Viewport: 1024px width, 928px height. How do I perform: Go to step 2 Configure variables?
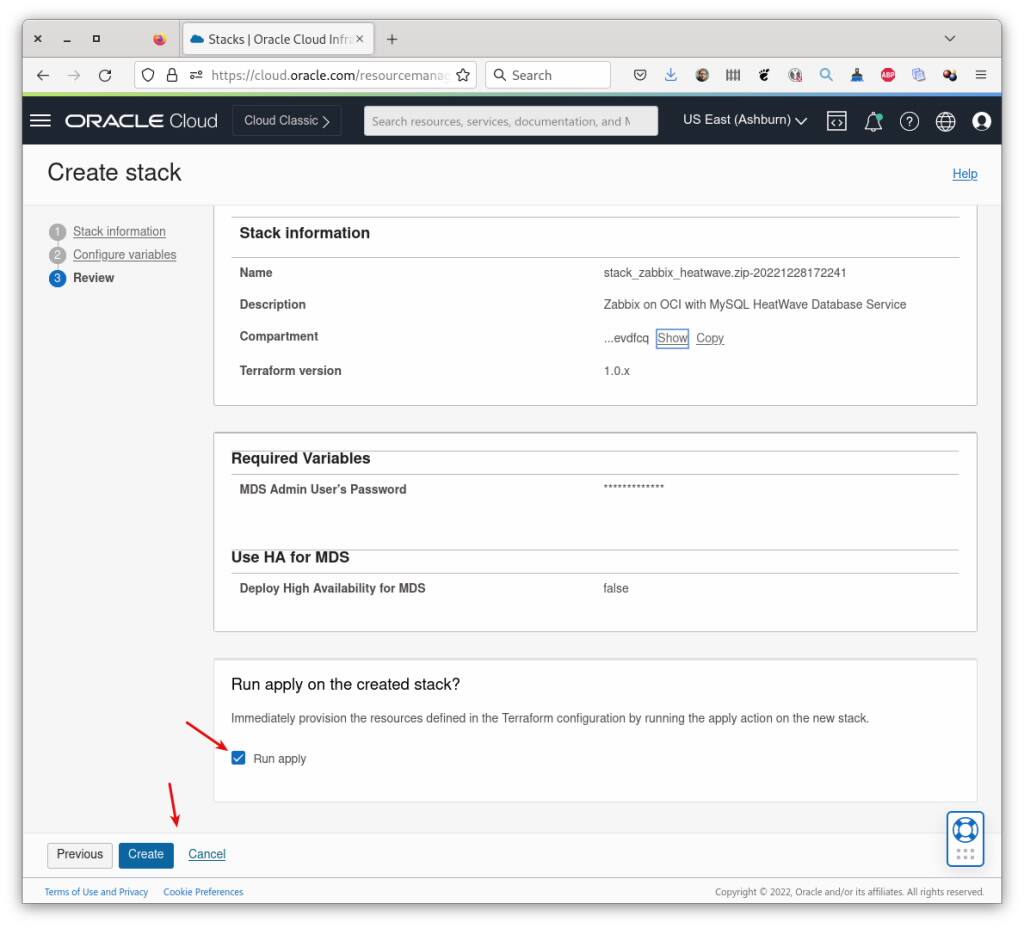coord(124,255)
